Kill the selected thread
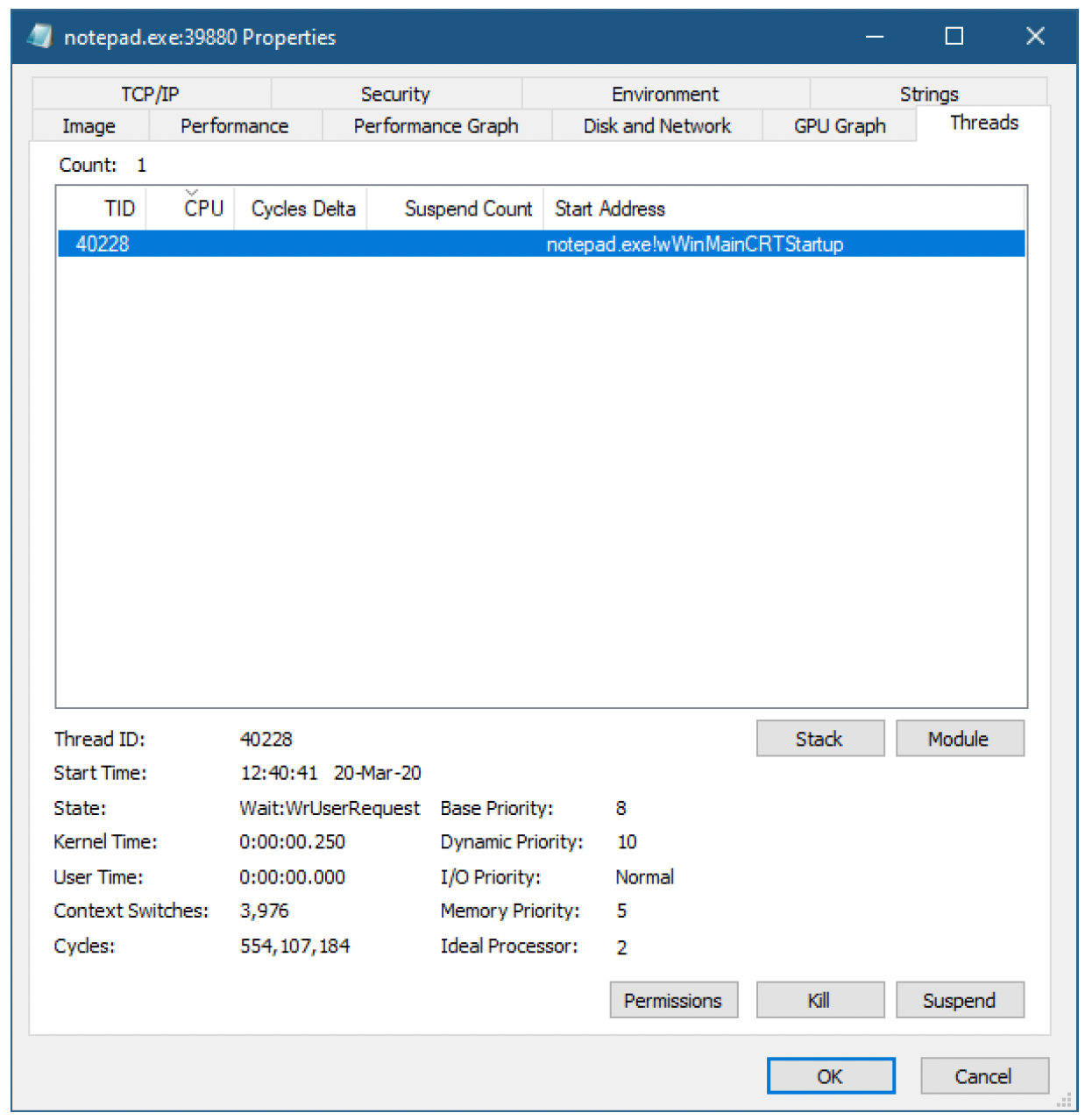1085x1120 pixels. [820, 1000]
